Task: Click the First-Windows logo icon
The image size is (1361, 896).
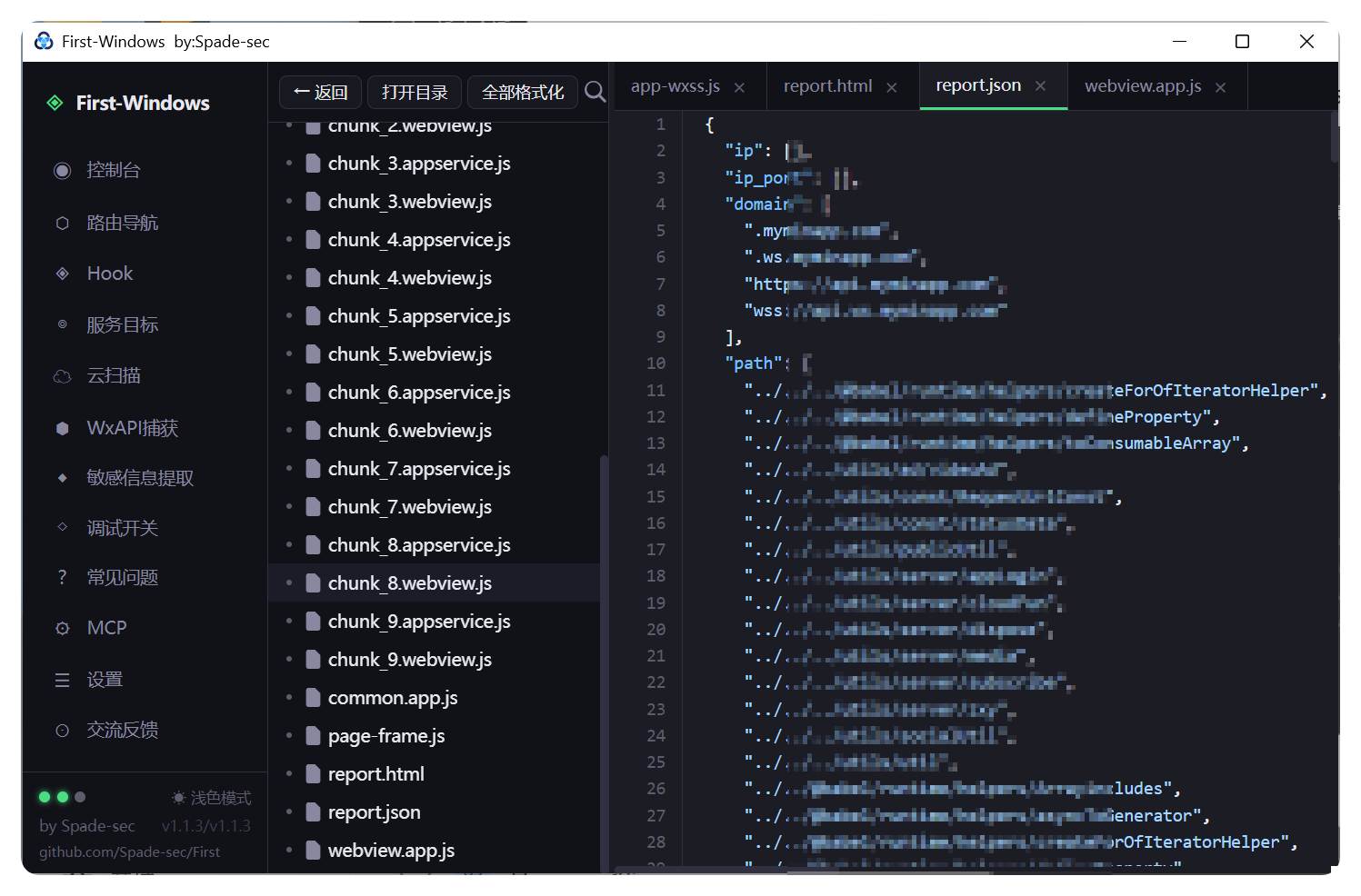Action: (55, 103)
